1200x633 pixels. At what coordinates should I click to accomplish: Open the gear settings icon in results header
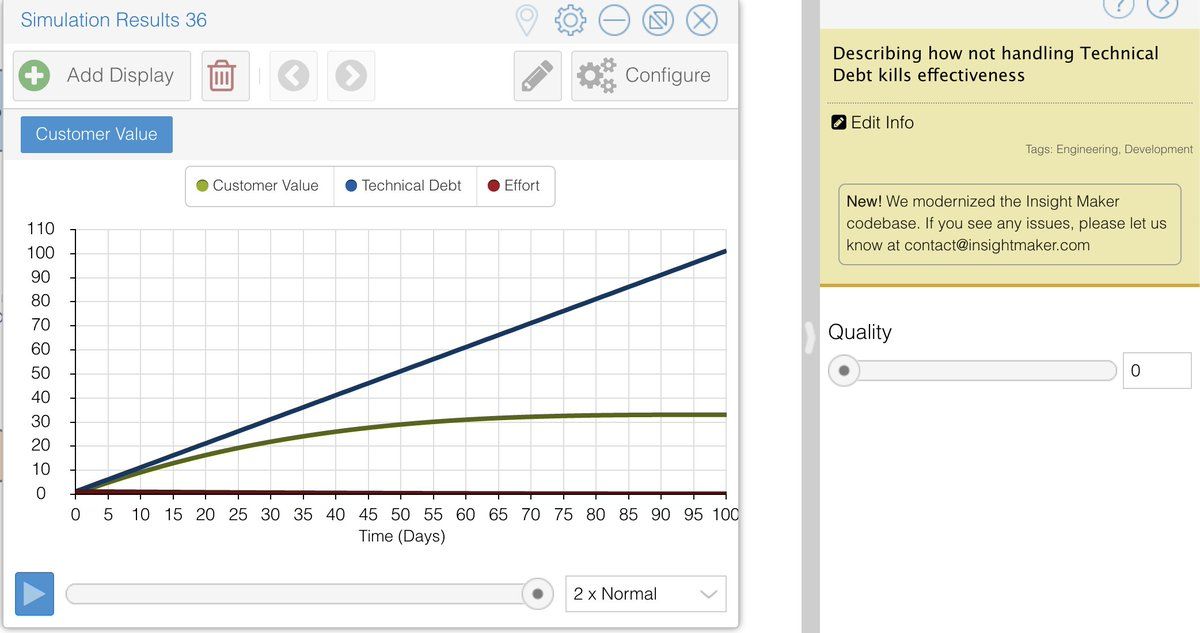point(570,19)
